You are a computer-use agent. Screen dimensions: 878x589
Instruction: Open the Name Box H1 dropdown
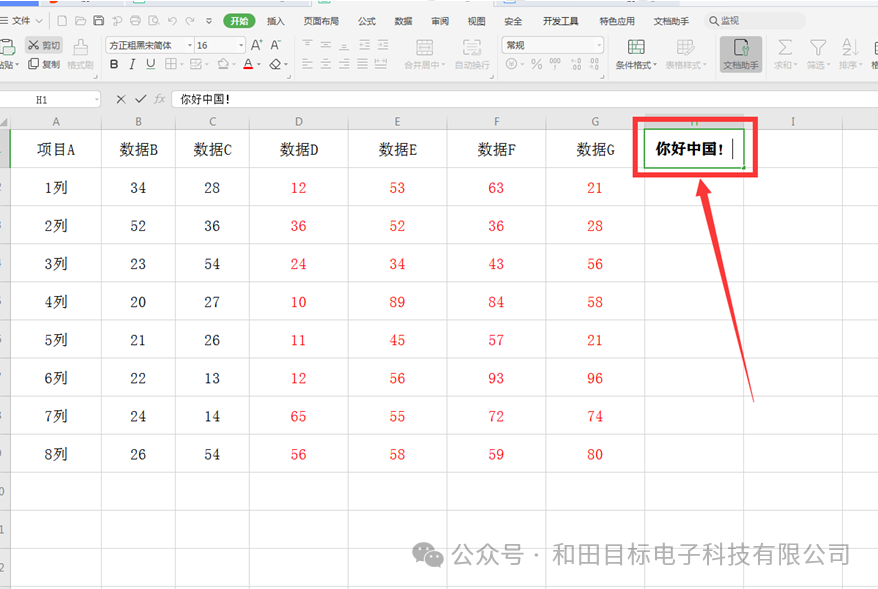[97, 100]
